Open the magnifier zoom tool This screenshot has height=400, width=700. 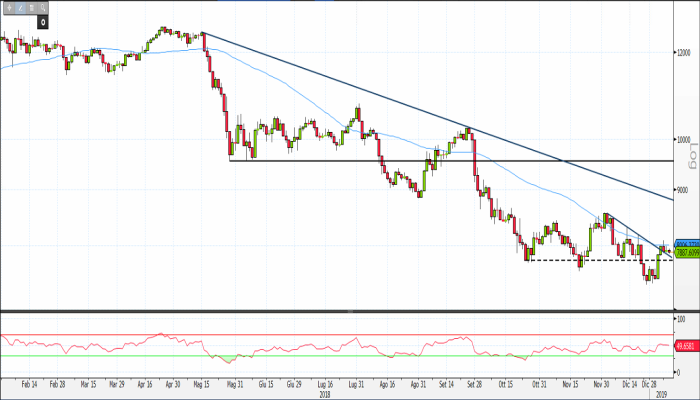click(43, 7)
